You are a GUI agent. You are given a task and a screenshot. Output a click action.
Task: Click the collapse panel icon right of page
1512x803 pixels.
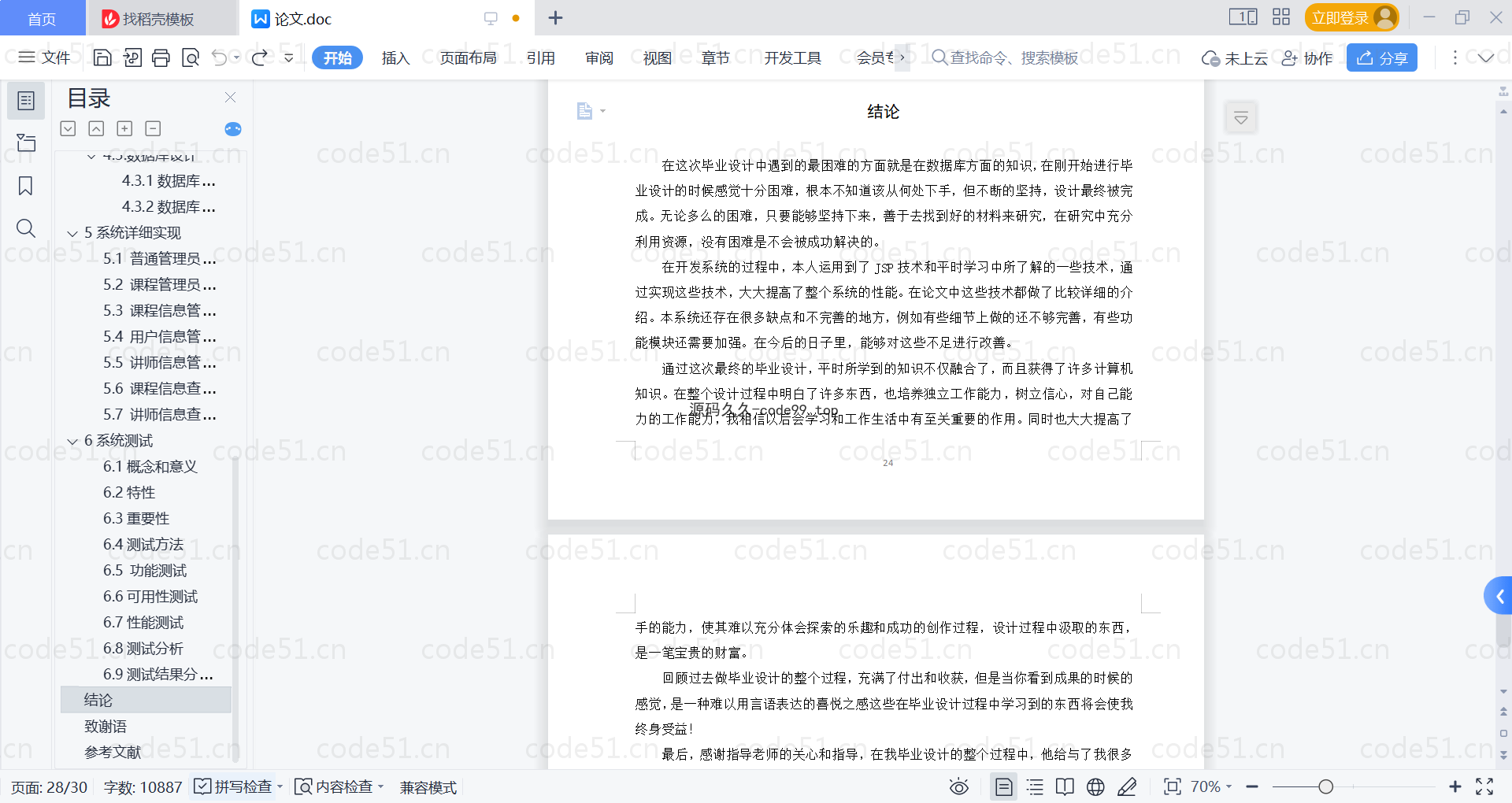tap(1241, 118)
